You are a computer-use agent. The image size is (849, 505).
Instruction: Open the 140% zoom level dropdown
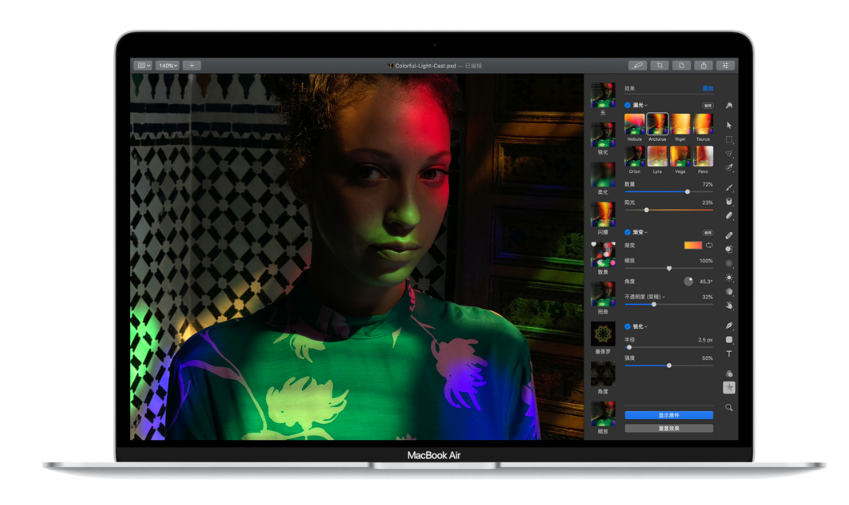point(167,65)
